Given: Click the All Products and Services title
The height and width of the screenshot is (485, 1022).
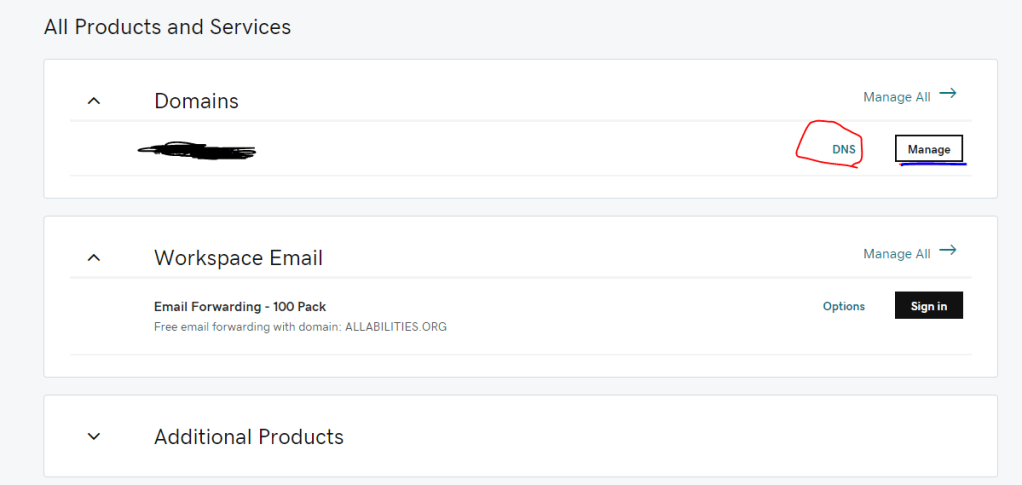Looking at the screenshot, I should coord(167,27).
